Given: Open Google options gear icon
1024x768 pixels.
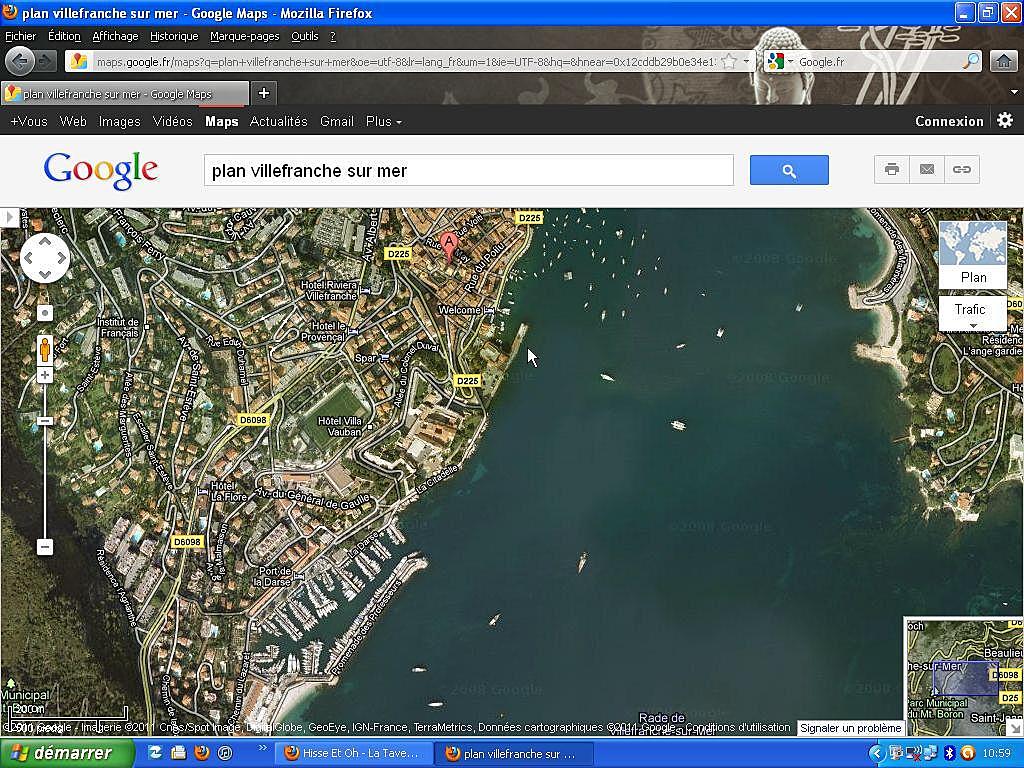Looking at the screenshot, I should (x=1005, y=121).
